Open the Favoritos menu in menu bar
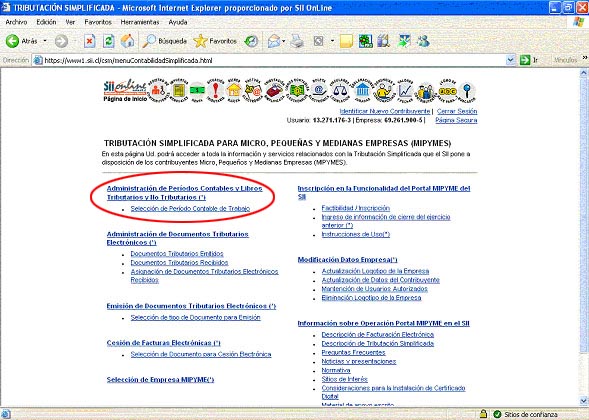This screenshot has width=589, height=420. pos(98,22)
